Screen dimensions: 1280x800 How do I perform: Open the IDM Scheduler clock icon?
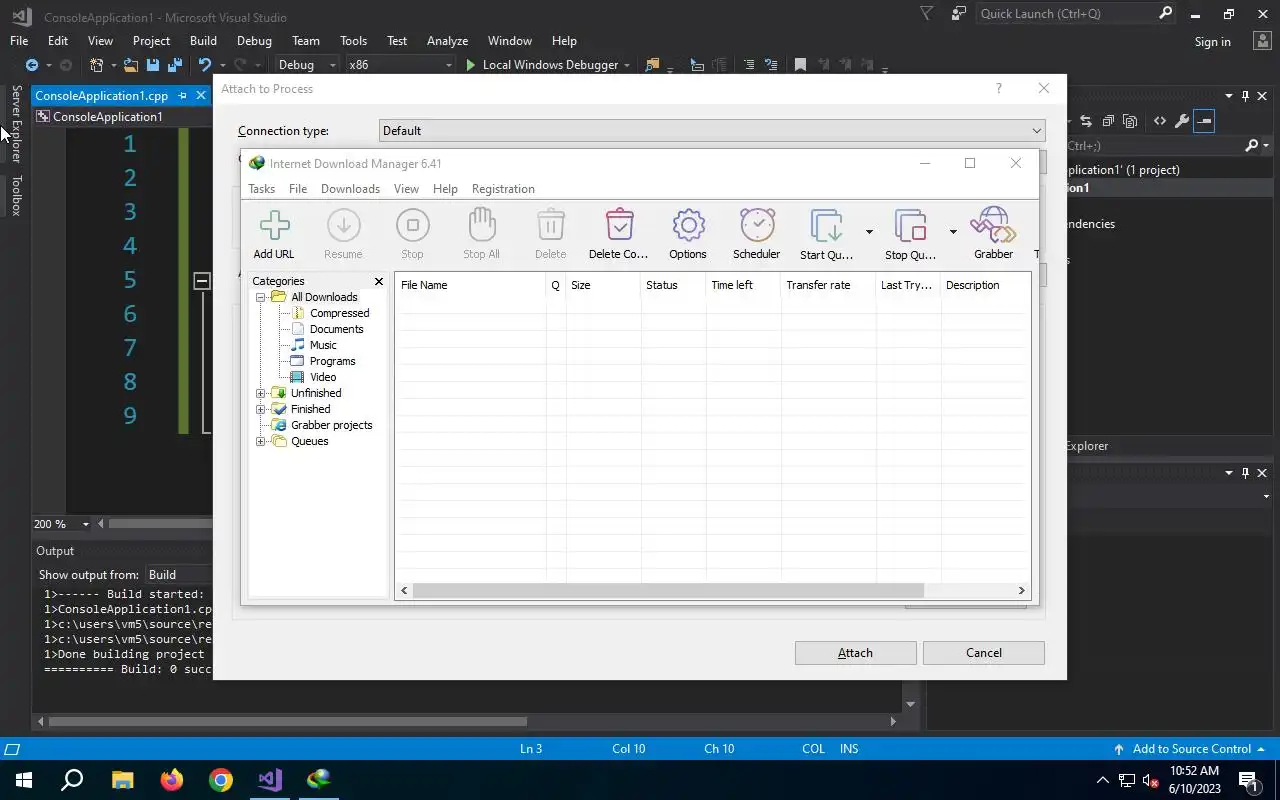[x=757, y=226]
